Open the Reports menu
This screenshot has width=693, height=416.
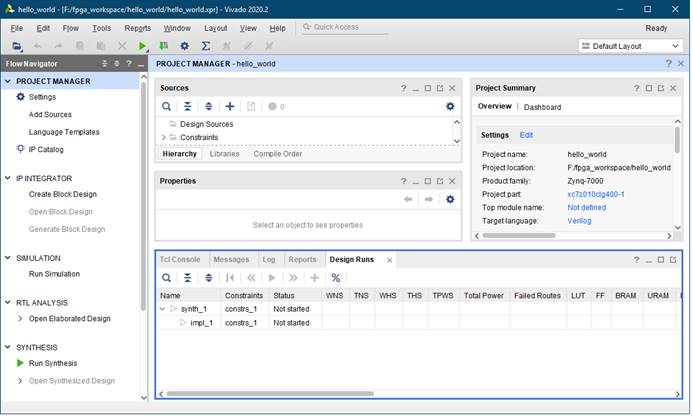[x=138, y=28]
